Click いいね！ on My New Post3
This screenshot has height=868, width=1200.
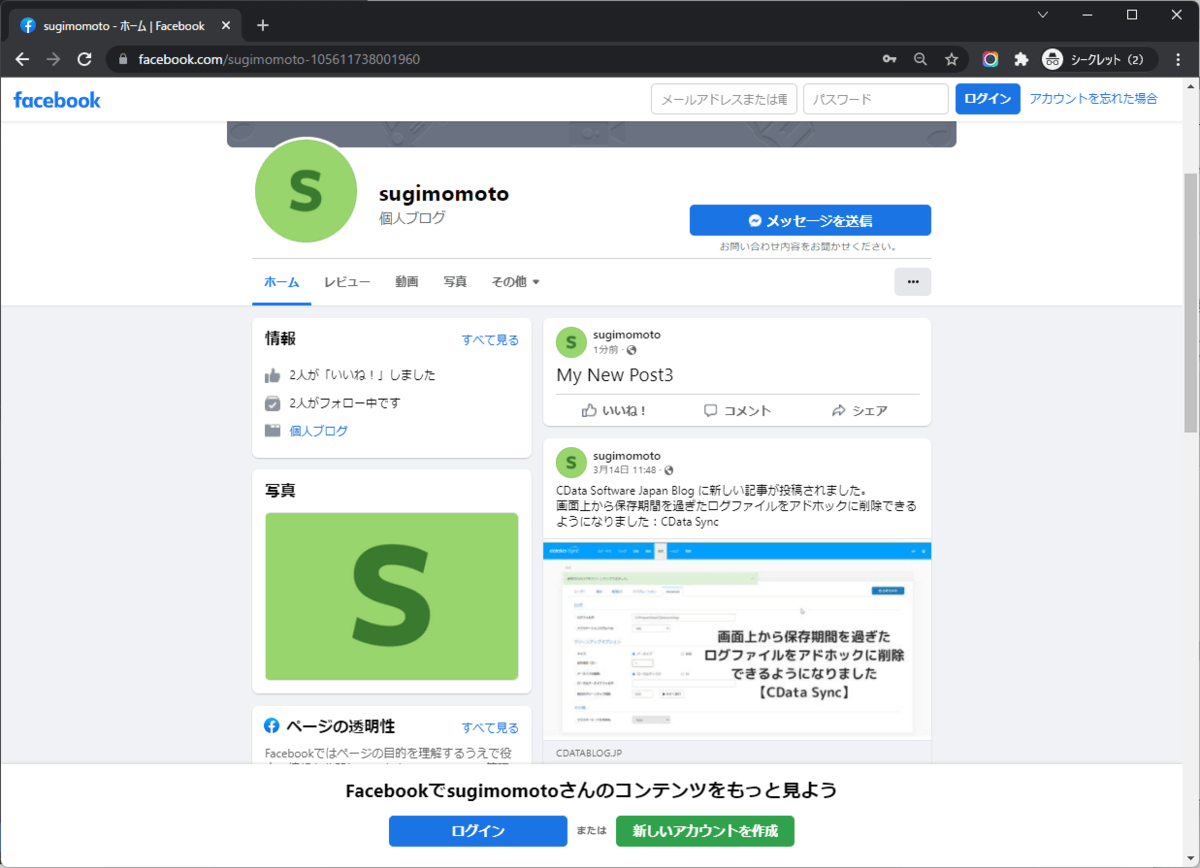[614, 410]
